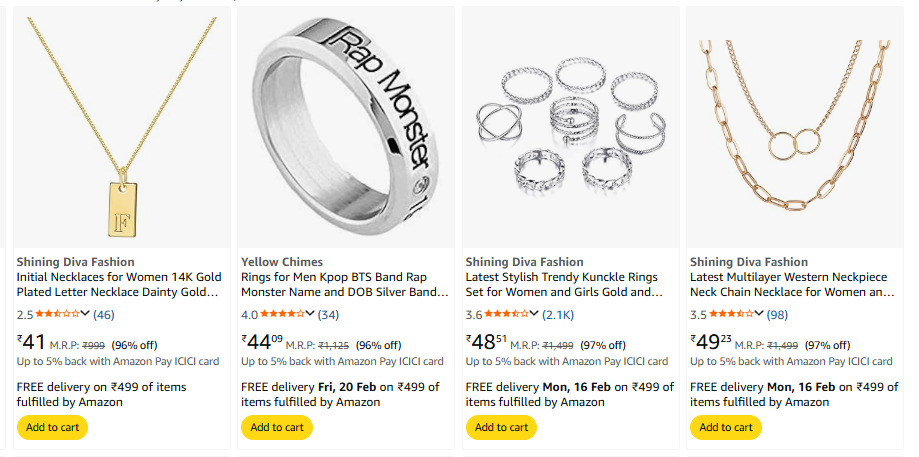
Task: Click the 3.6 star rating stars
Action: [x=506, y=314]
